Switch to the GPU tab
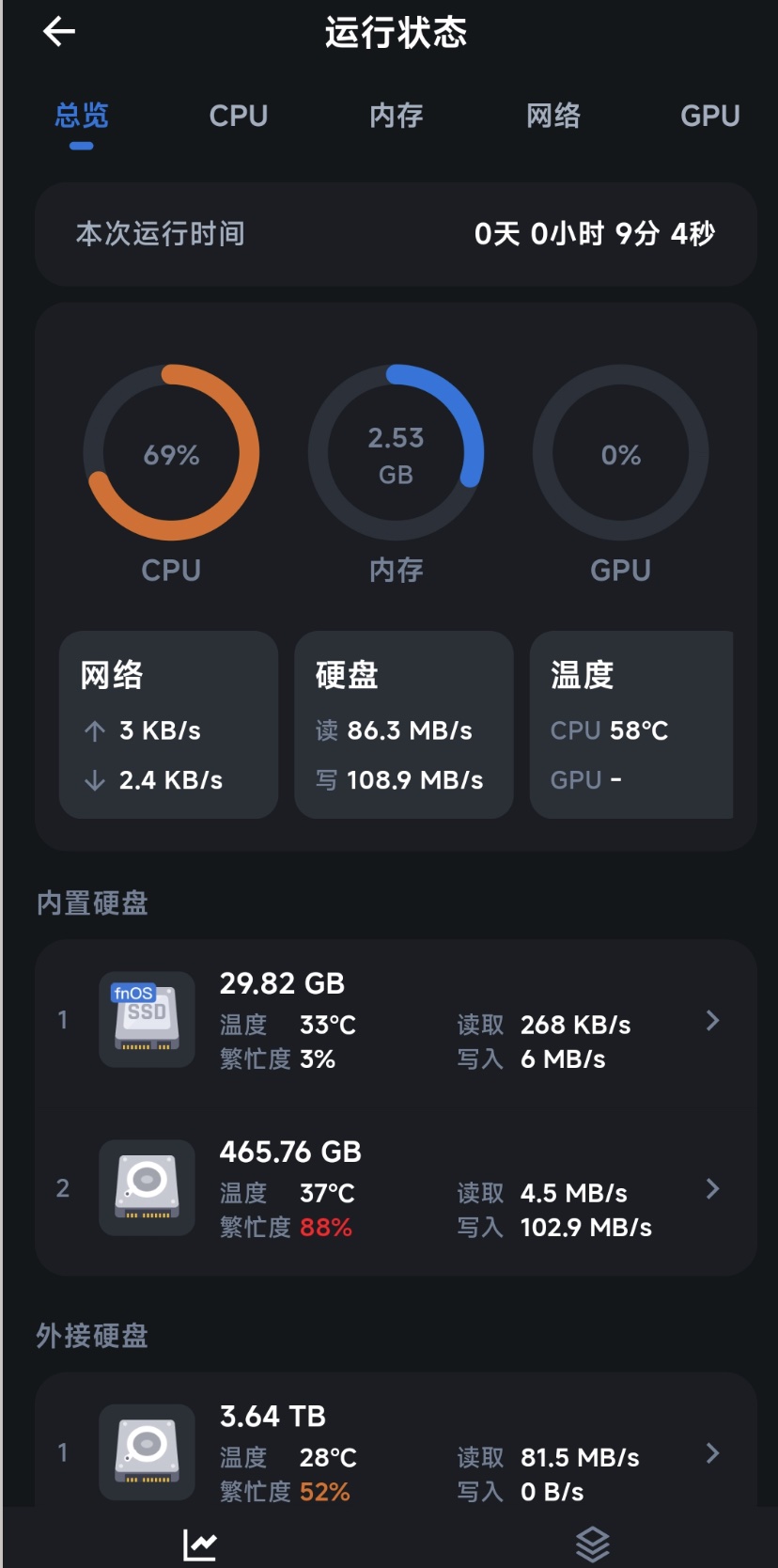778x1568 pixels. click(710, 116)
